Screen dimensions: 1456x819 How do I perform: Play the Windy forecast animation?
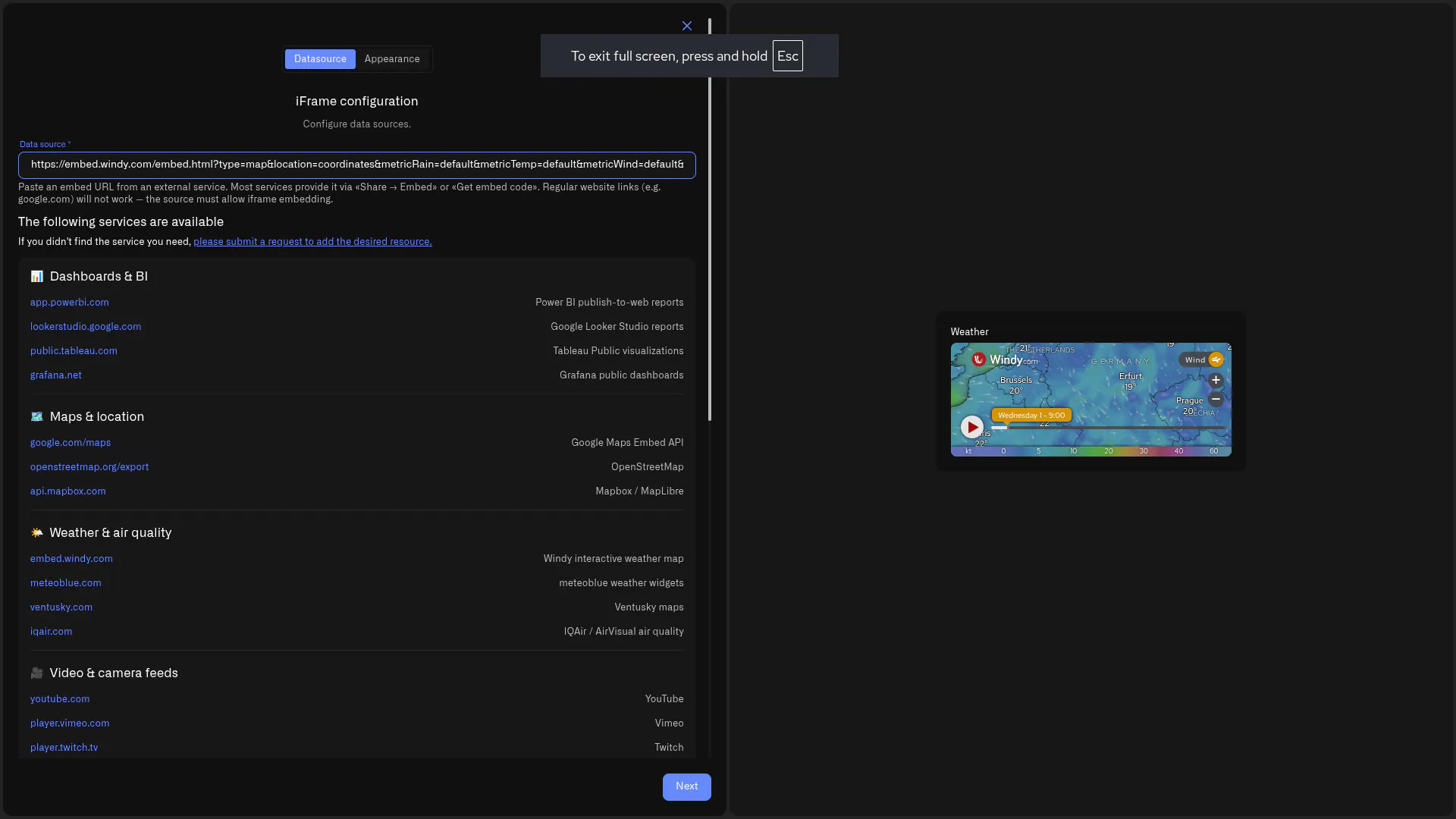coord(971,427)
